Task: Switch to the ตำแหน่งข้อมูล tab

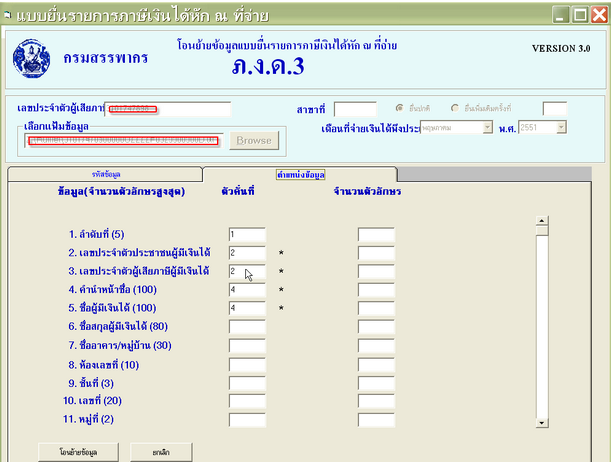Action: click(x=300, y=175)
